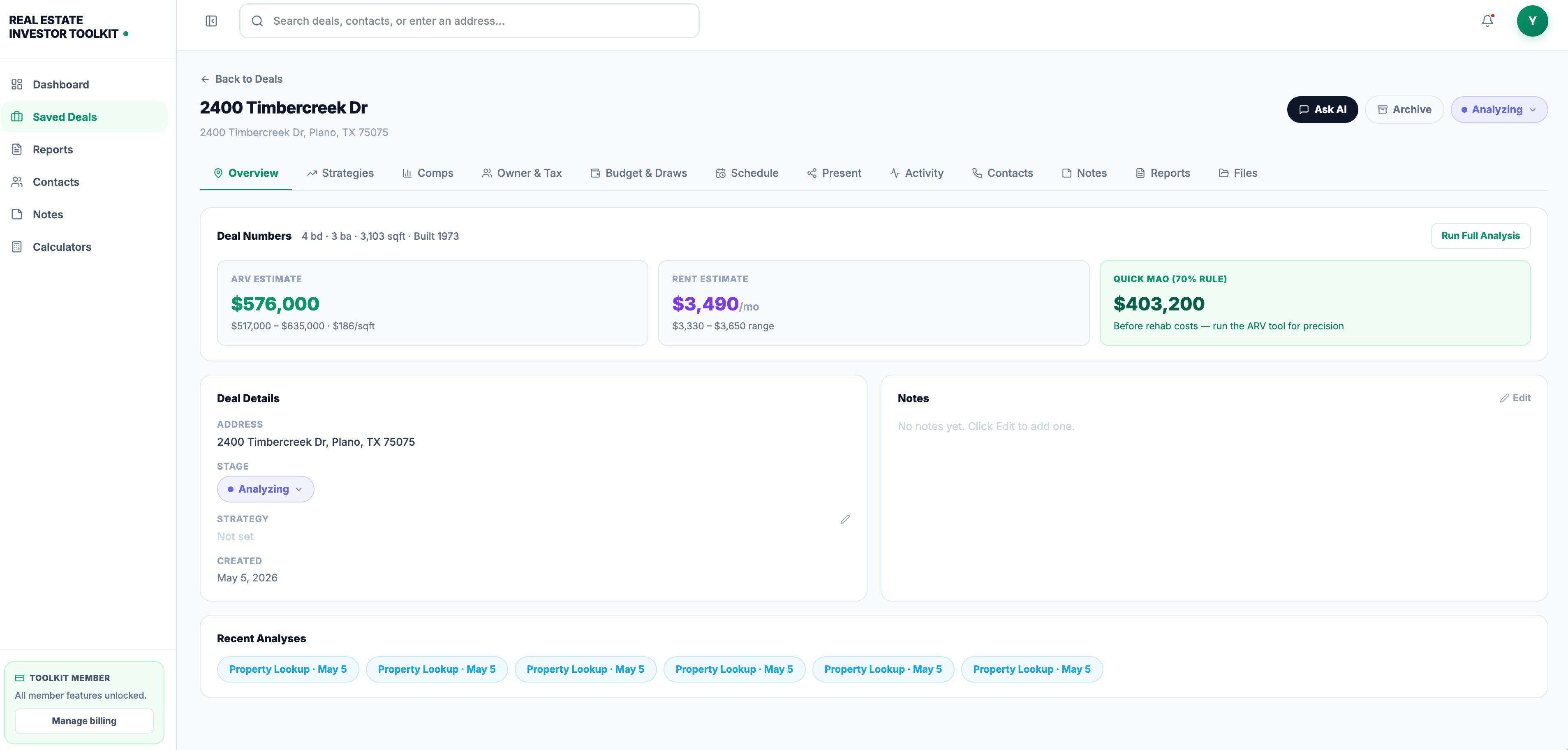Image resolution: width=1568 pixels, height=750 pixels.
Task: Click 'No notes yet. Click Edit to add one.'
Action: tap(986, 427)
